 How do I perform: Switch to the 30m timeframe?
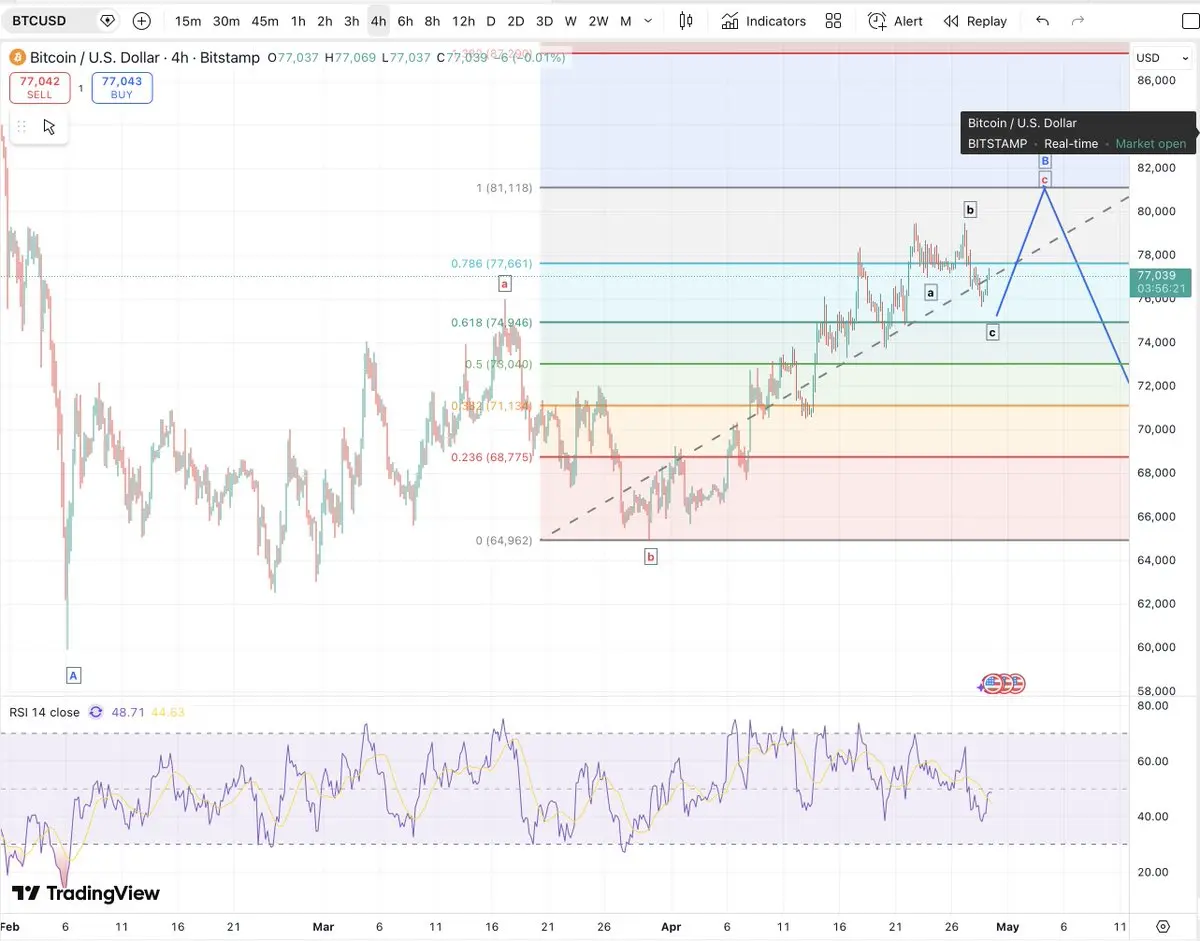(226, 21)
